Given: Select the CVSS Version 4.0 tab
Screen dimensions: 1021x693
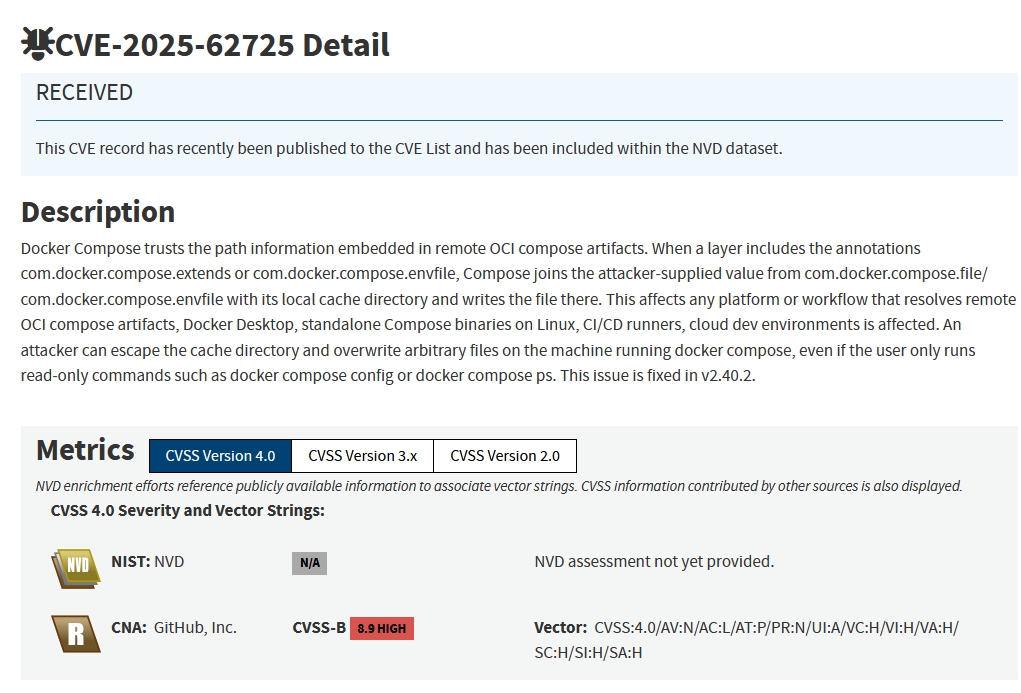Looking at the screenshot, I should (220, 456).
